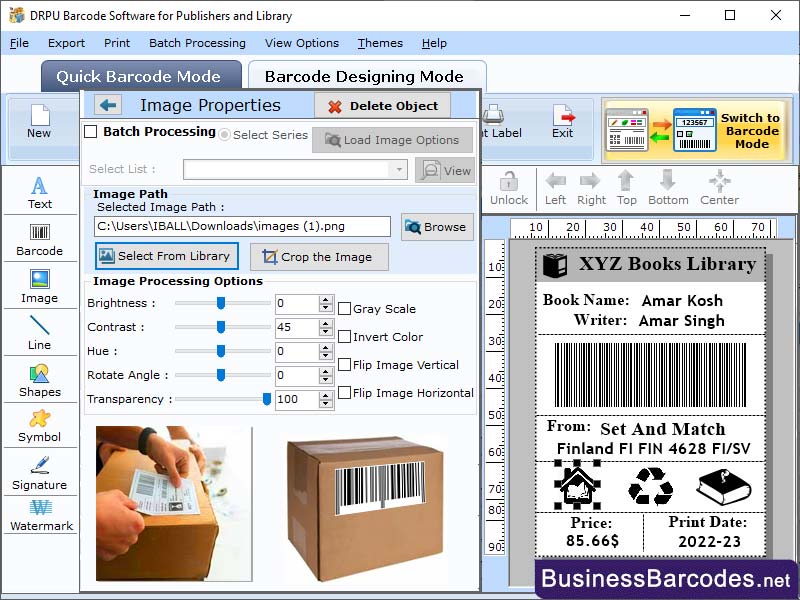Open the Batch Processing menu
The image size is (800, 600).
[197, 43]
